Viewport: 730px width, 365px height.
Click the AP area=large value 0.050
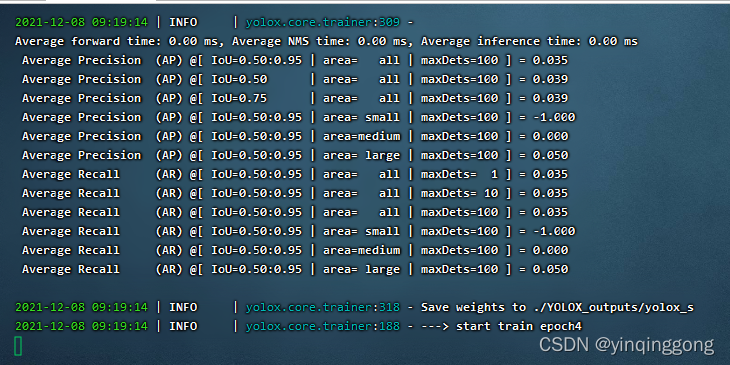pyautogui.click(x=551, y=155)
